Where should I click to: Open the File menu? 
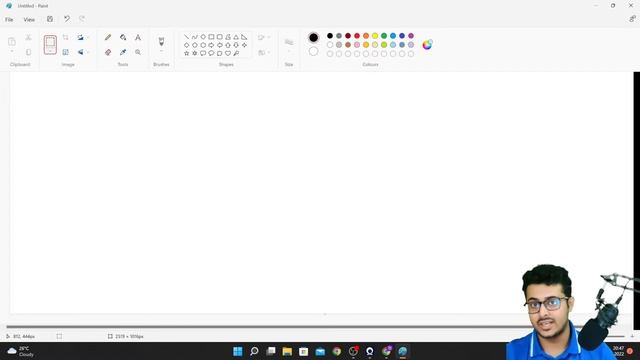coord(9,20)
